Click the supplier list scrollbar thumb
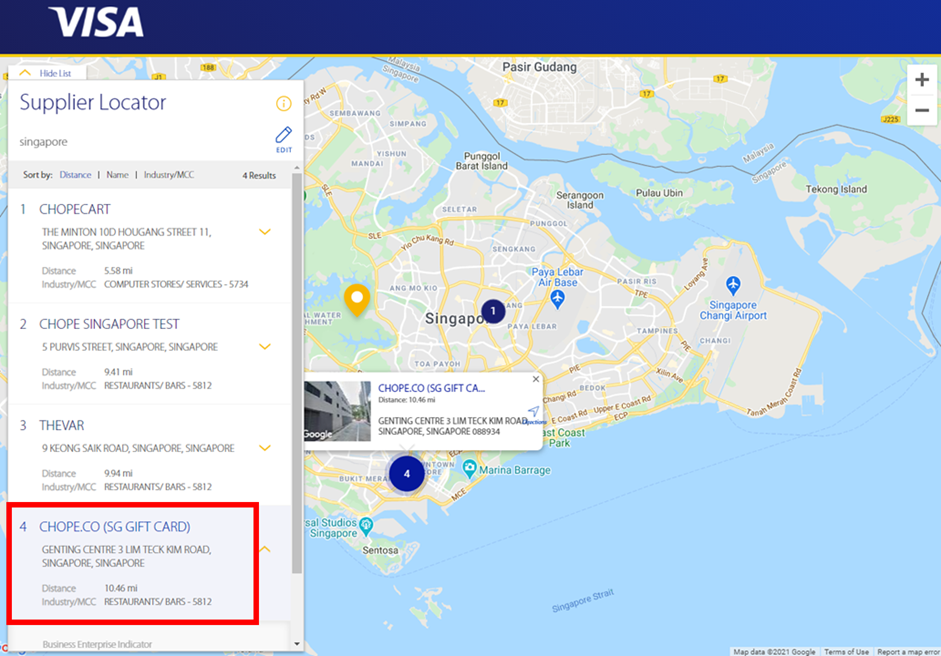This screenshot has width=941, height=656. [x=297, y=372]
